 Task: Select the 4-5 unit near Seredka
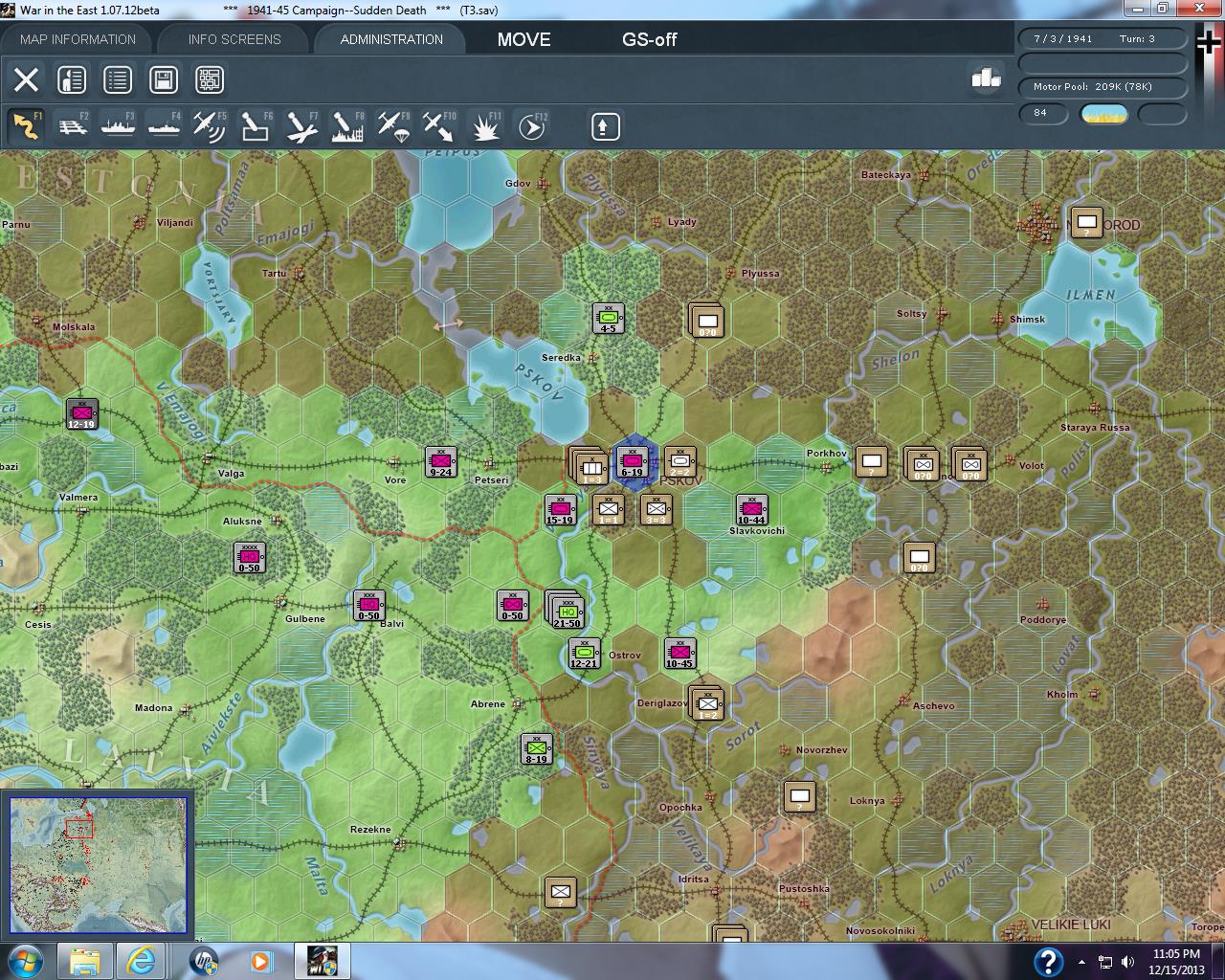608,319
